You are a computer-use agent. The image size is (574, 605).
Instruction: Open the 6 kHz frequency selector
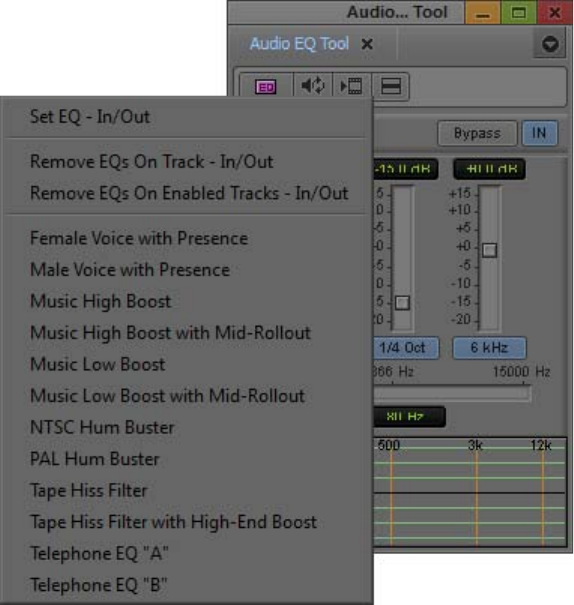pos(489,348)
